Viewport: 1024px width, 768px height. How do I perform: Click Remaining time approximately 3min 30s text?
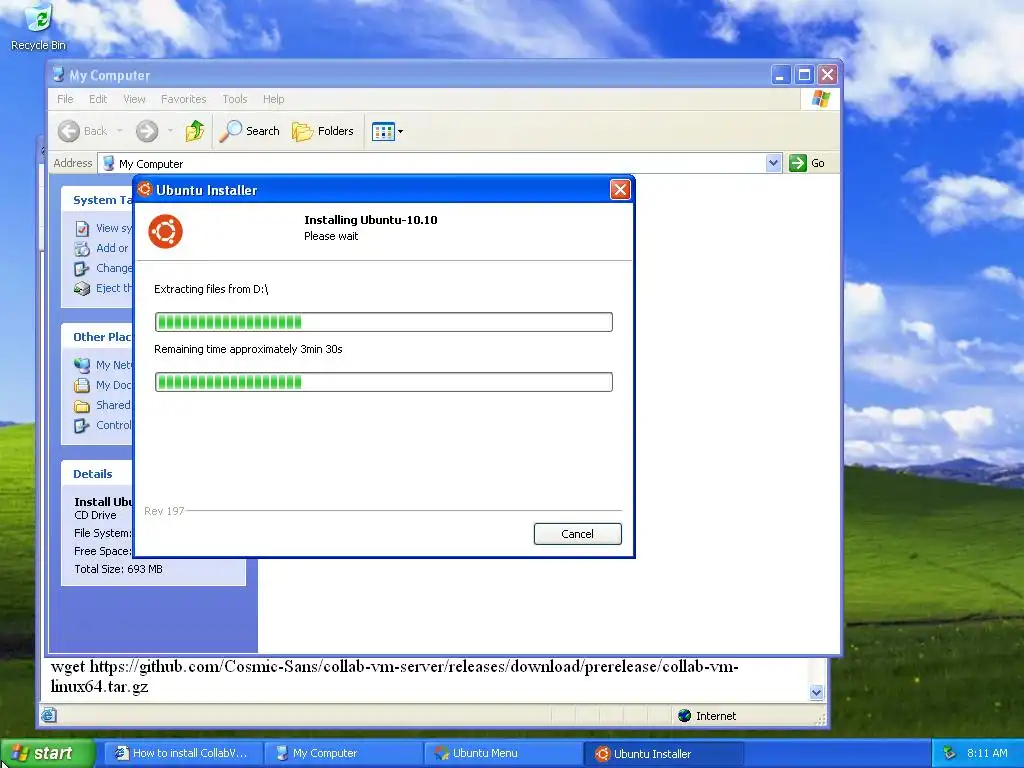pyautogui.click(x=248, y=349)
